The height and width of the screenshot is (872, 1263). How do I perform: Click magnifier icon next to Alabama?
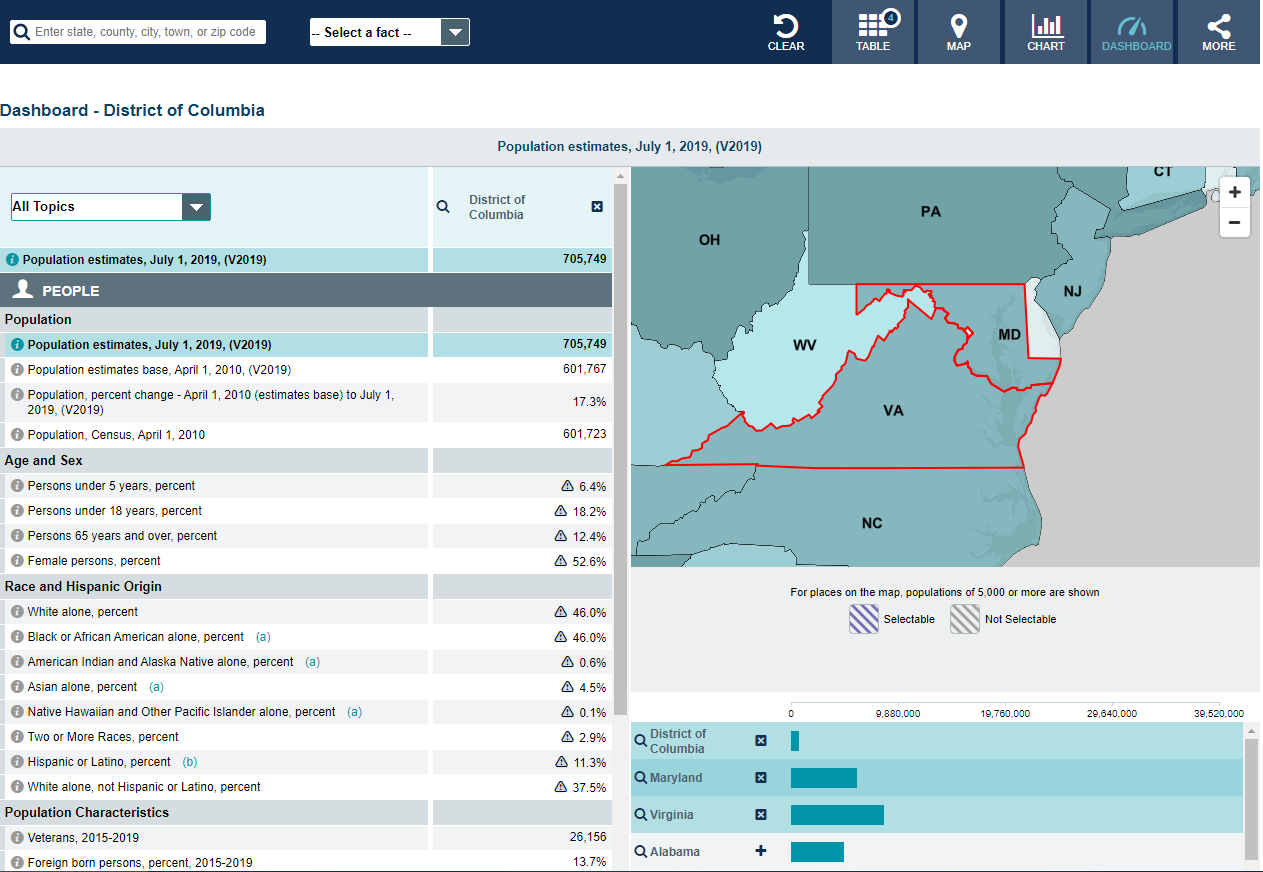coord(641,852)
